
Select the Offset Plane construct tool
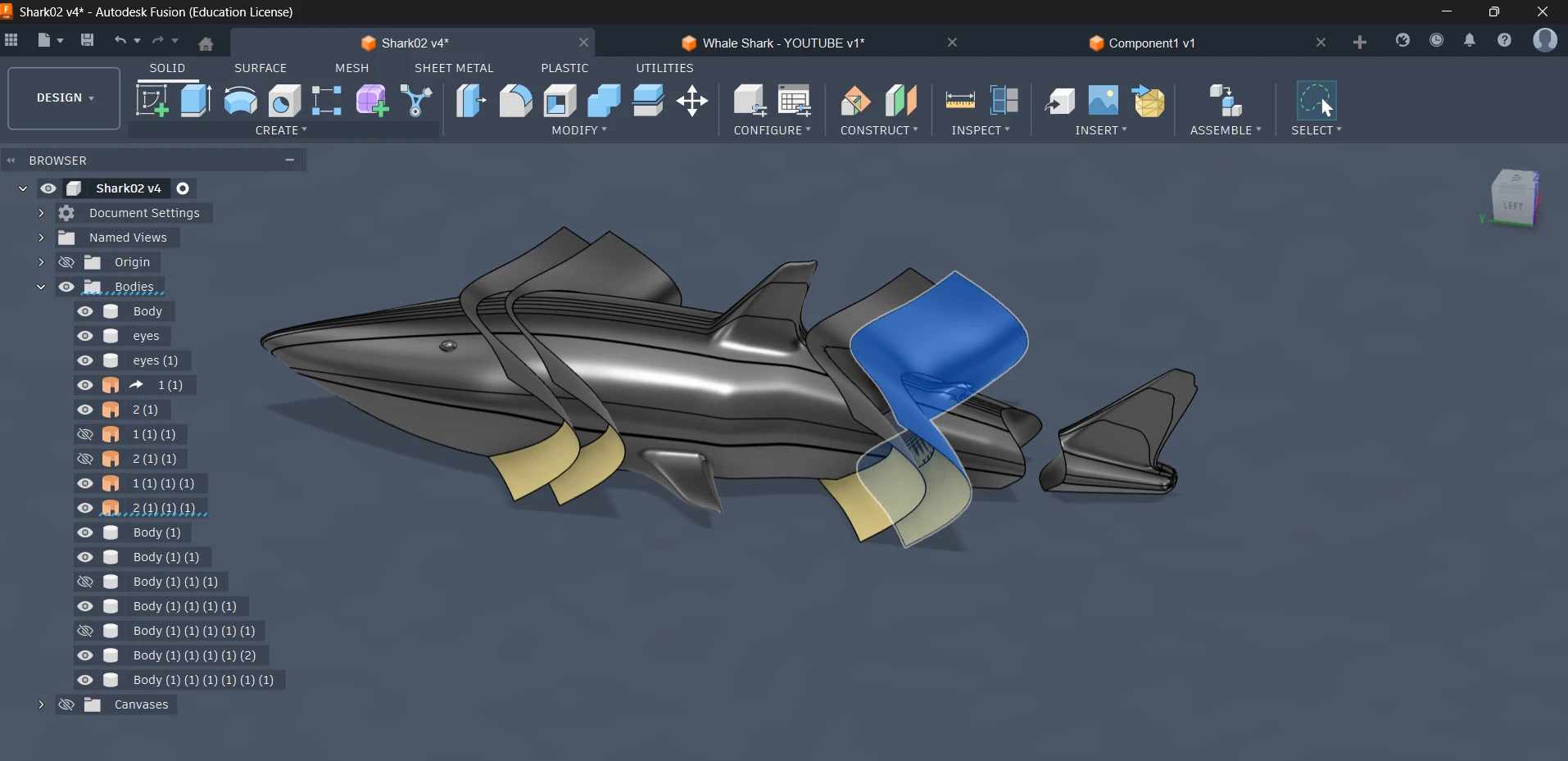coord(856,101)
